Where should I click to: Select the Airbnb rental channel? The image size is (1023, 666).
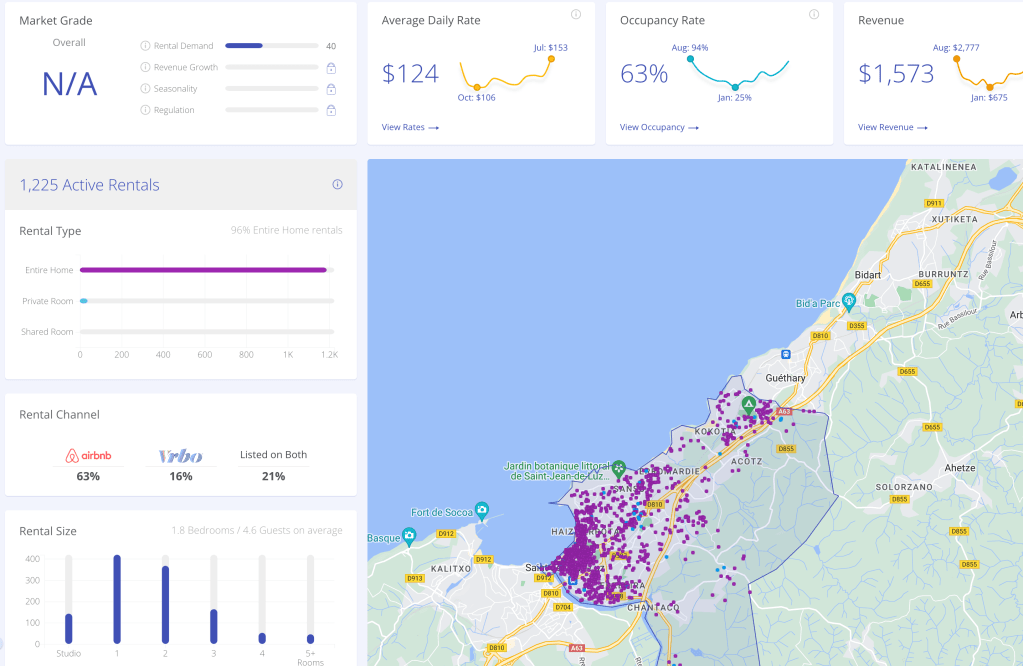(x=88, y=456)
